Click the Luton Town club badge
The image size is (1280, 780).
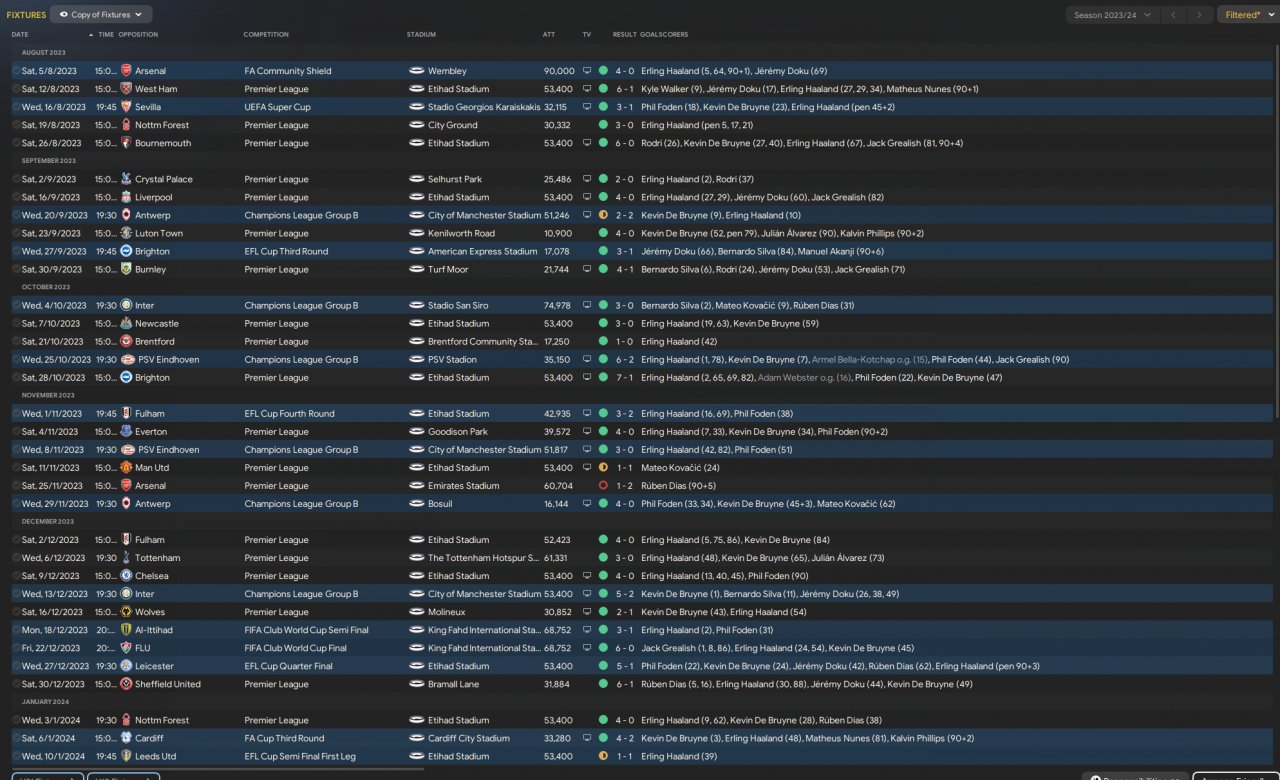(126, 233)
